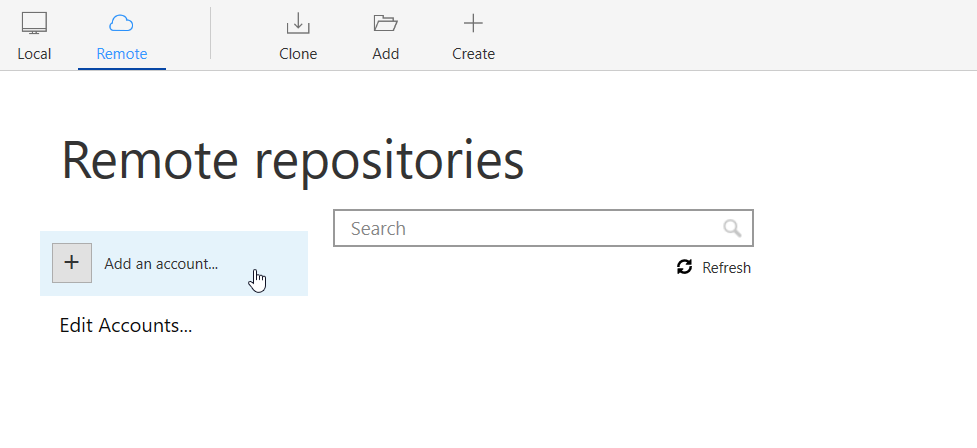Switch to the Local tab
977x448 pixels.
(x=34, y=36)
